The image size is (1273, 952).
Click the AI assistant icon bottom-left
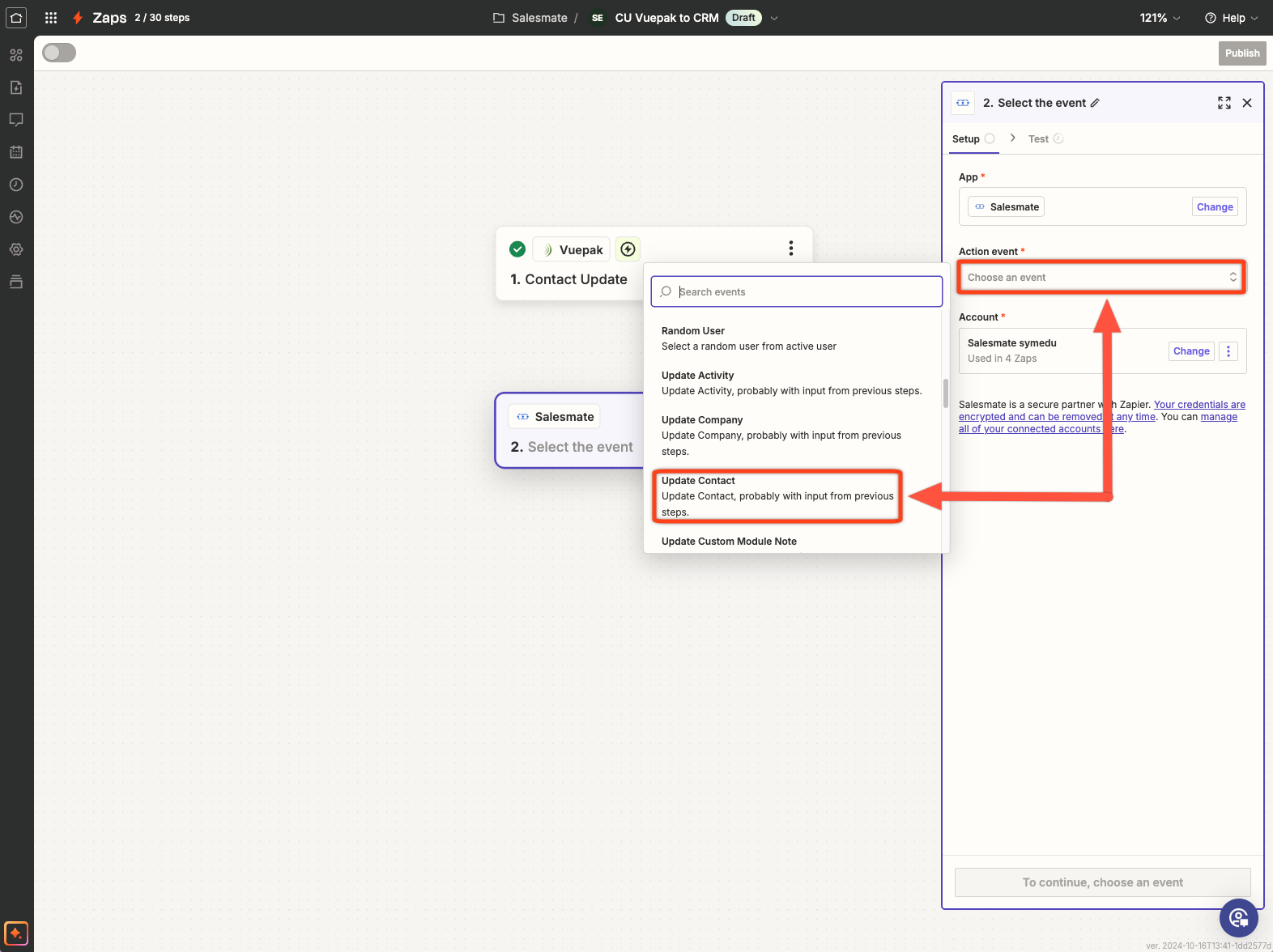coord(16,933)
